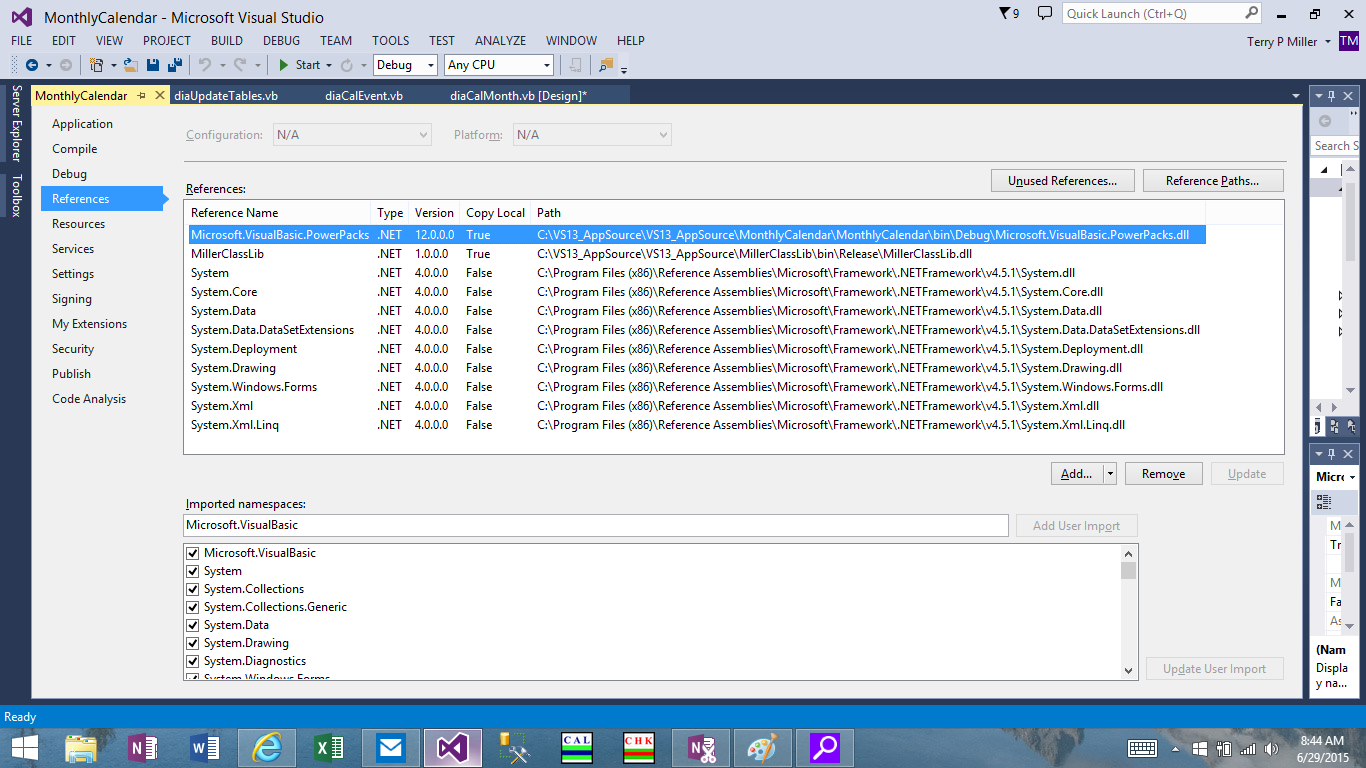Click the Quick Launch search field
Image resolution: width=1366 pixels, height=768 pixels.
tap(1152, 13)
